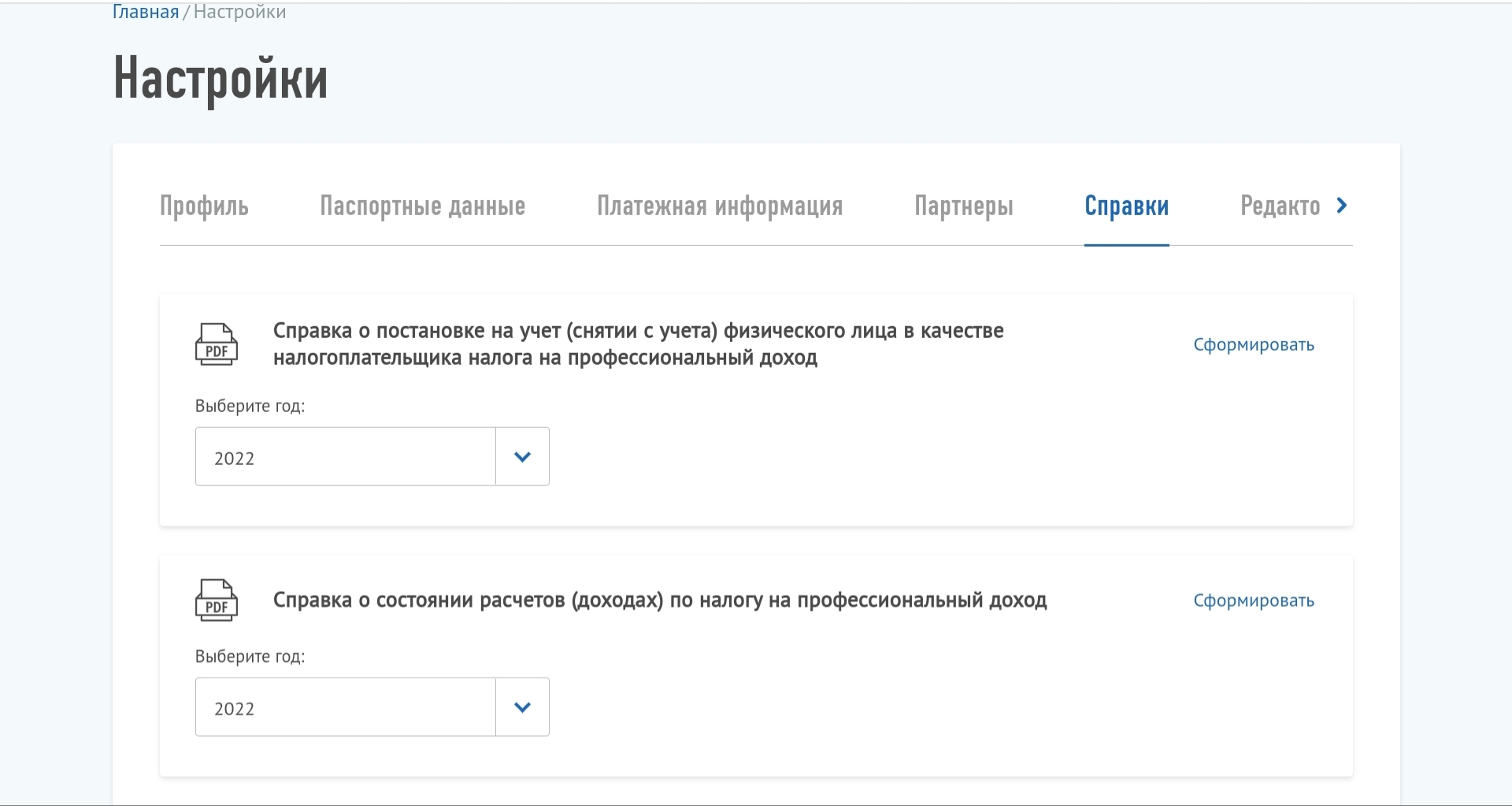The image size is (1512, 806).
Task: Open year dropdown arrow for income certificate
Action: [522, 708]
